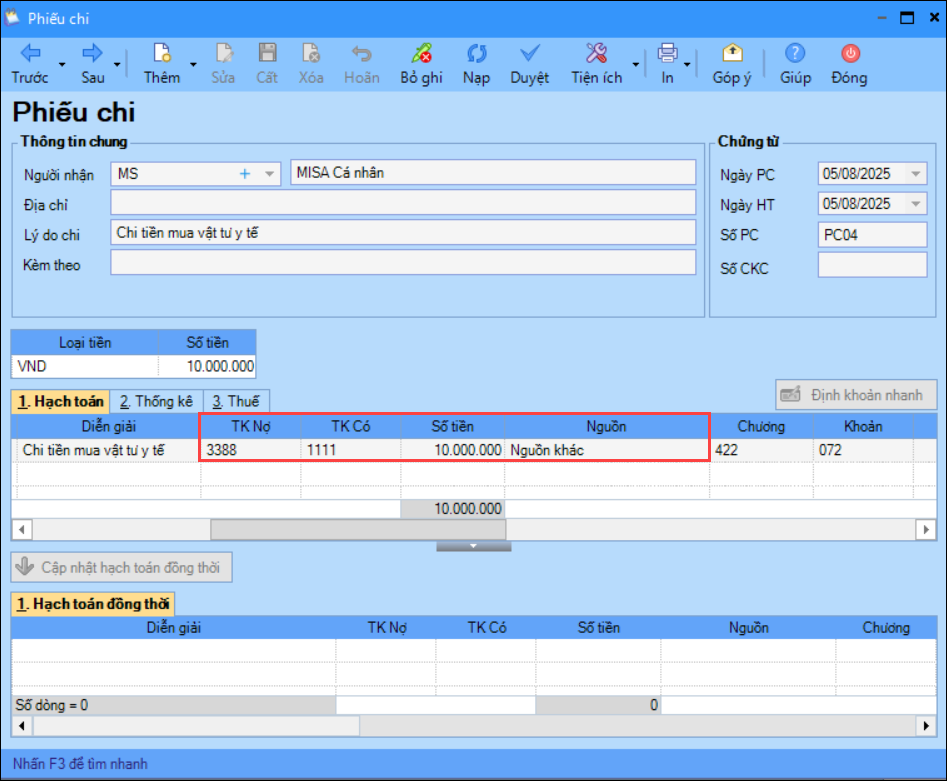Select the Chương cell 422
This screenshot has height=781, width=947.
tap(762, 450)
